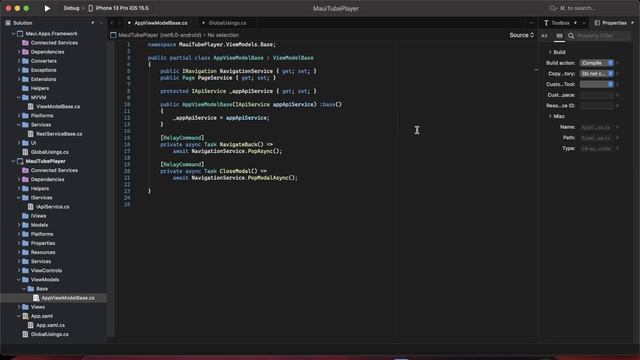Open ViewModelBase.cs file
This screenshot has width=640, height=360.
(58, 107)
